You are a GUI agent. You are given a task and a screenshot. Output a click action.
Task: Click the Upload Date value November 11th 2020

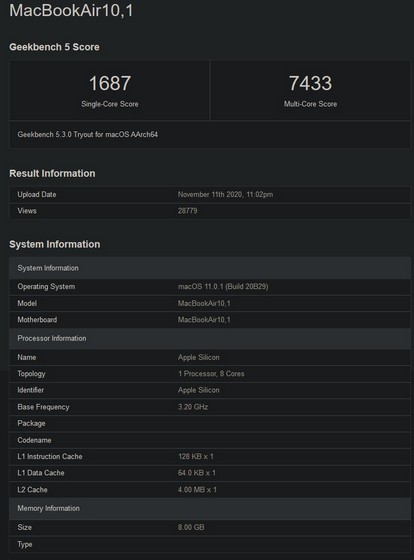(x=225, y=194)
